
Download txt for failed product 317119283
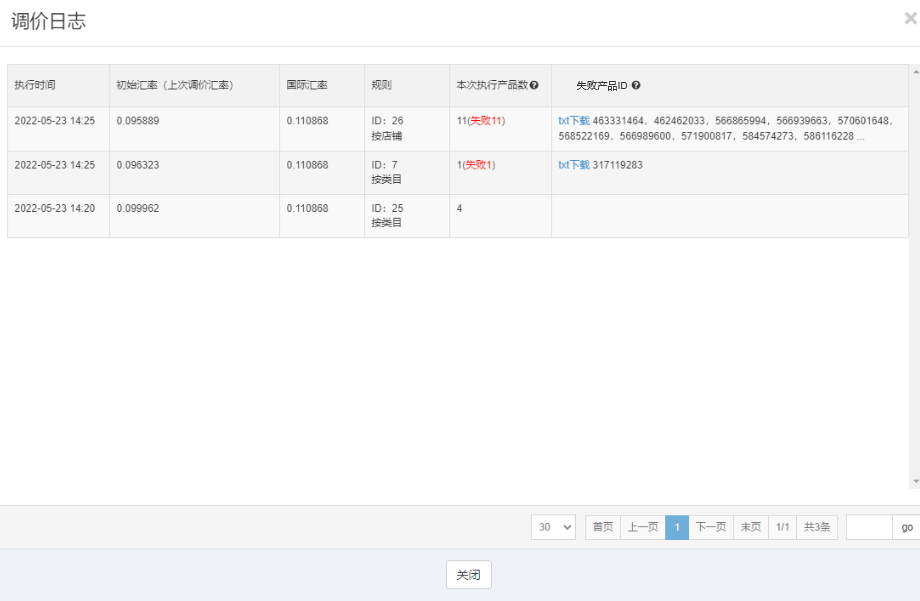click(574, 165)
